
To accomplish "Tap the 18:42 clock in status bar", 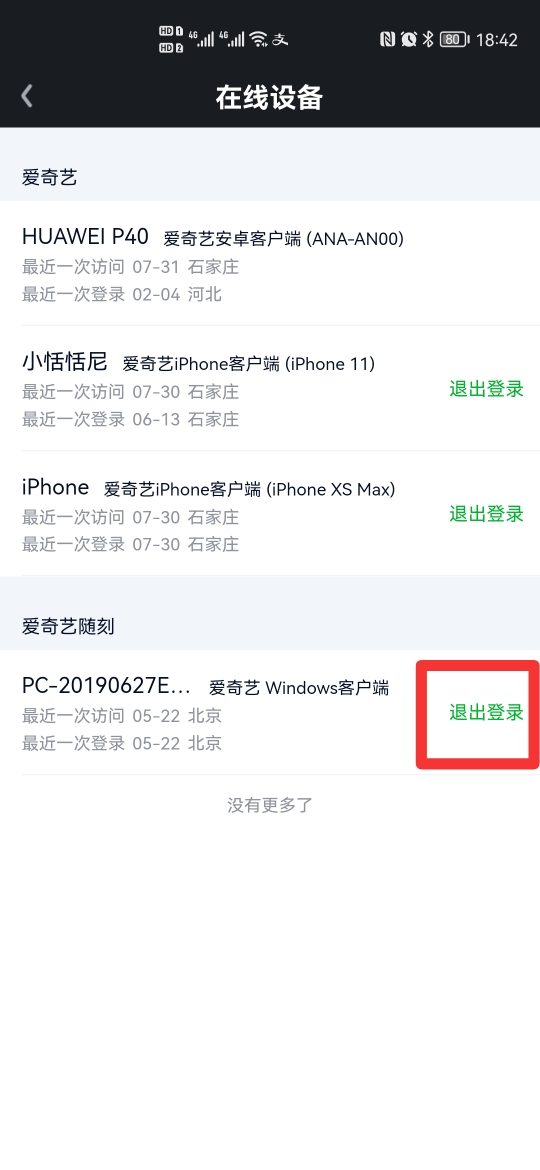I will [496, 40].
